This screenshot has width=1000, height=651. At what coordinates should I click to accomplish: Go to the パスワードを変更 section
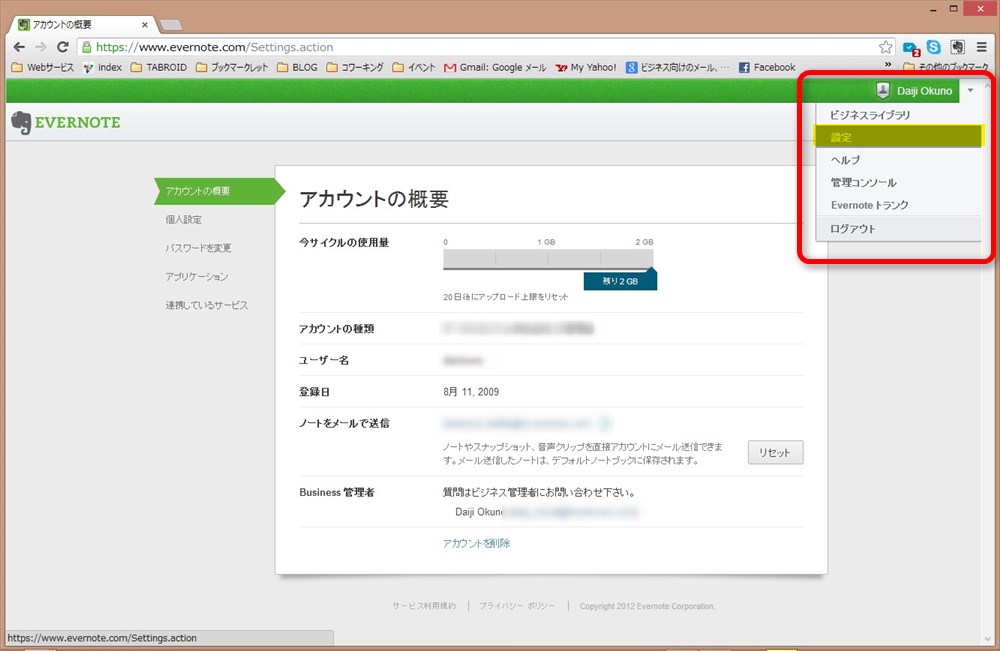(x=198, y=248)
